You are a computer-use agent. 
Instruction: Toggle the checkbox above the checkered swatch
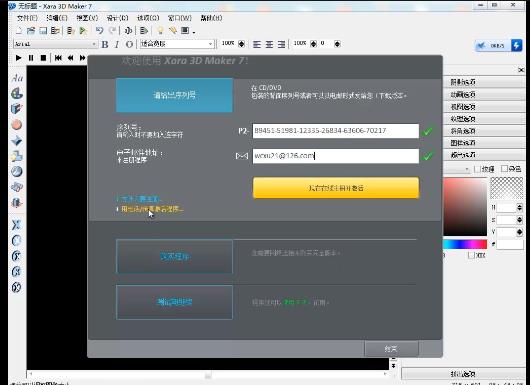pyautogui.click(x=504, y=168)
